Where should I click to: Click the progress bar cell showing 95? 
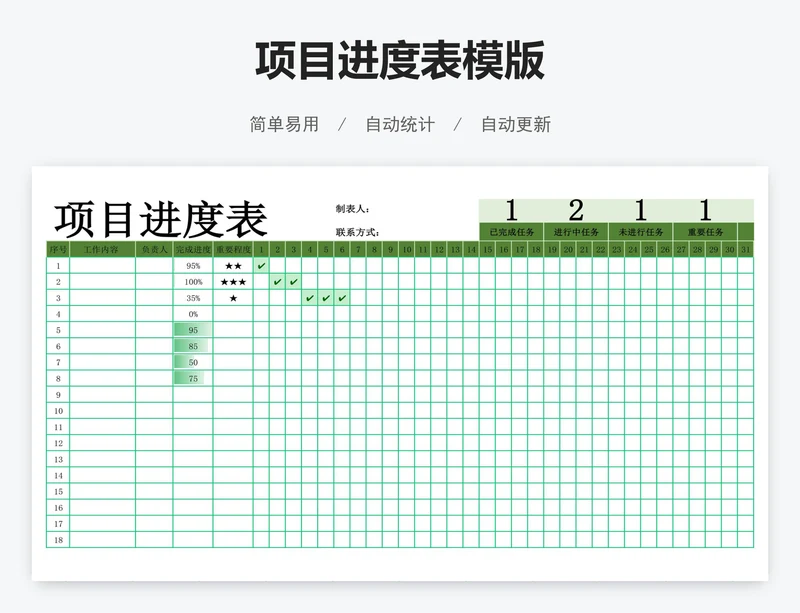(193, 330)
